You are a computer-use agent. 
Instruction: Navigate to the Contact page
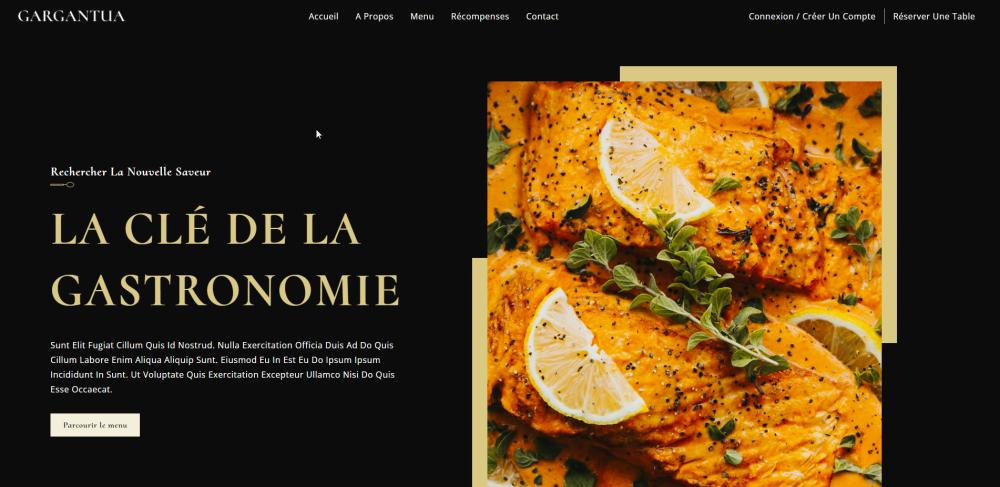[x=542, y=17]
